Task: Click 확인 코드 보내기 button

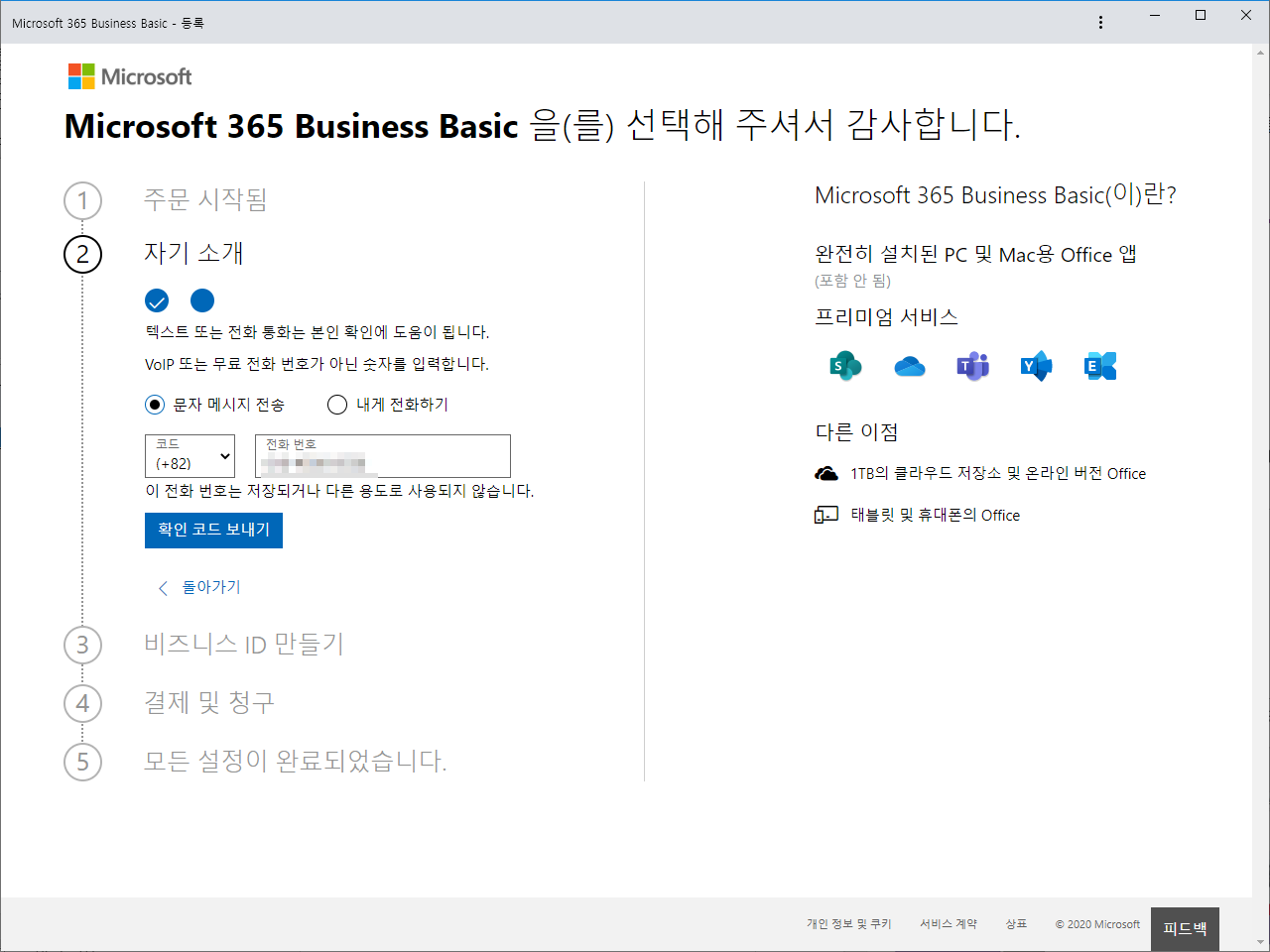Action: [213, 530]
